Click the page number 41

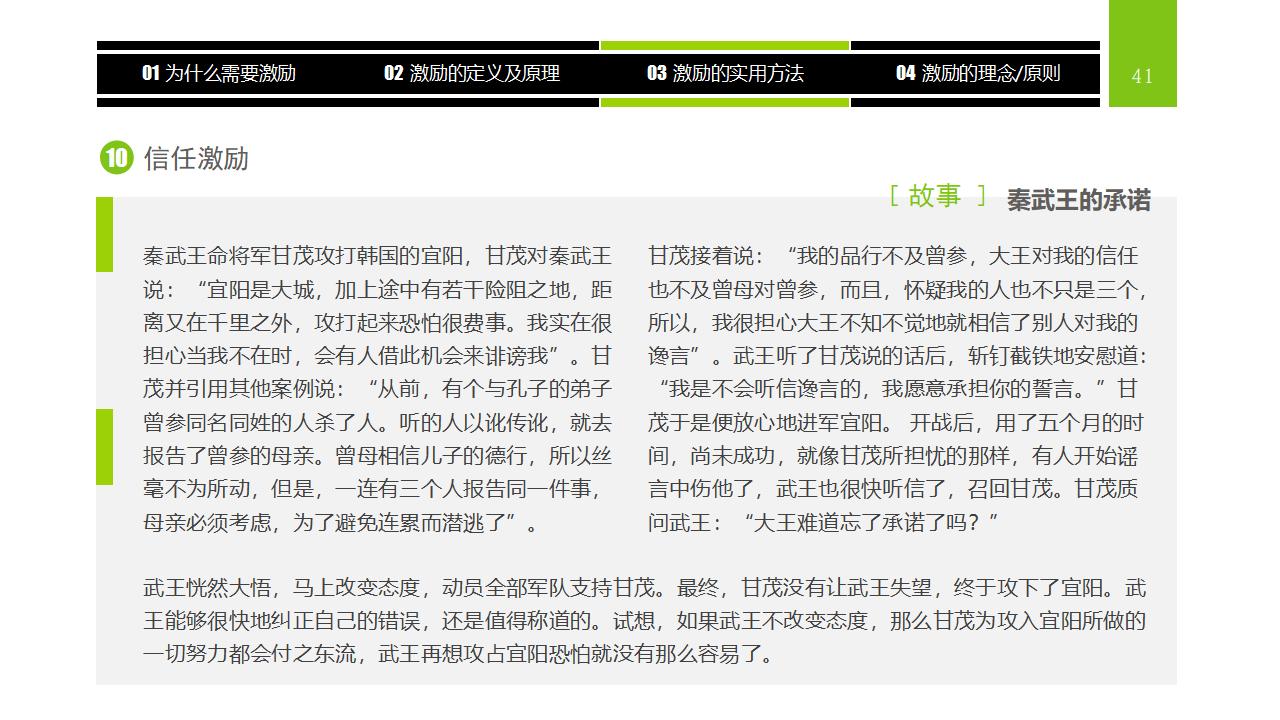tap(1142, 76)
